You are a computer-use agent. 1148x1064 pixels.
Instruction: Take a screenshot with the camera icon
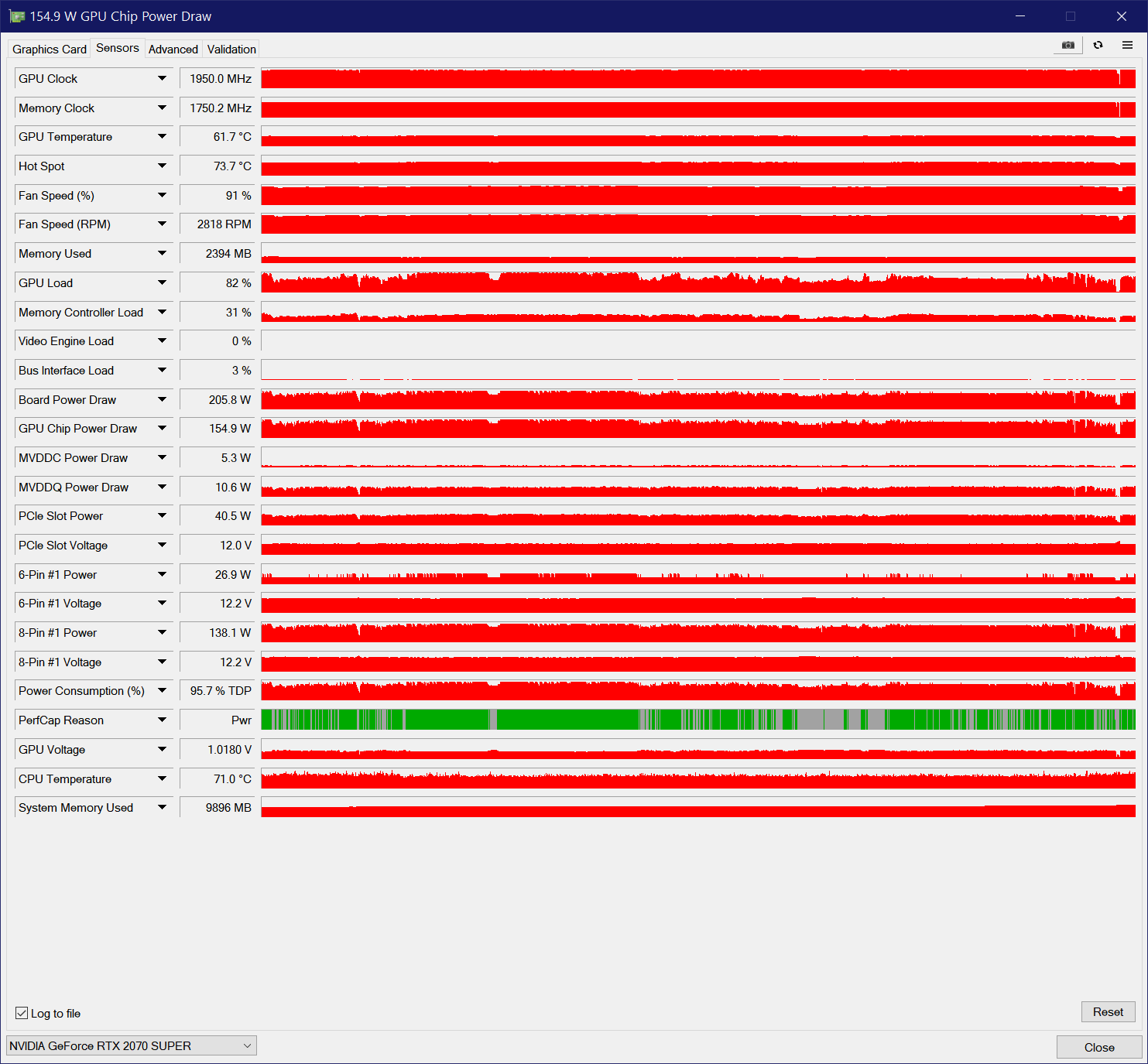point(1067,45)
